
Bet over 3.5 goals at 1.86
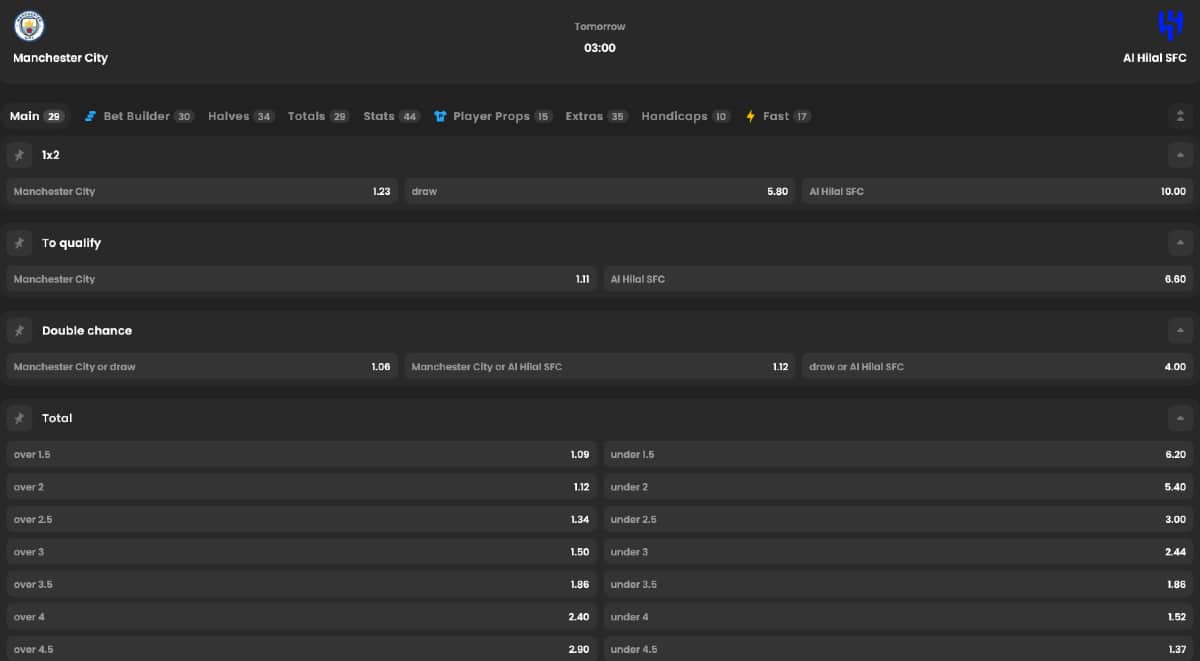coord(301,584)
